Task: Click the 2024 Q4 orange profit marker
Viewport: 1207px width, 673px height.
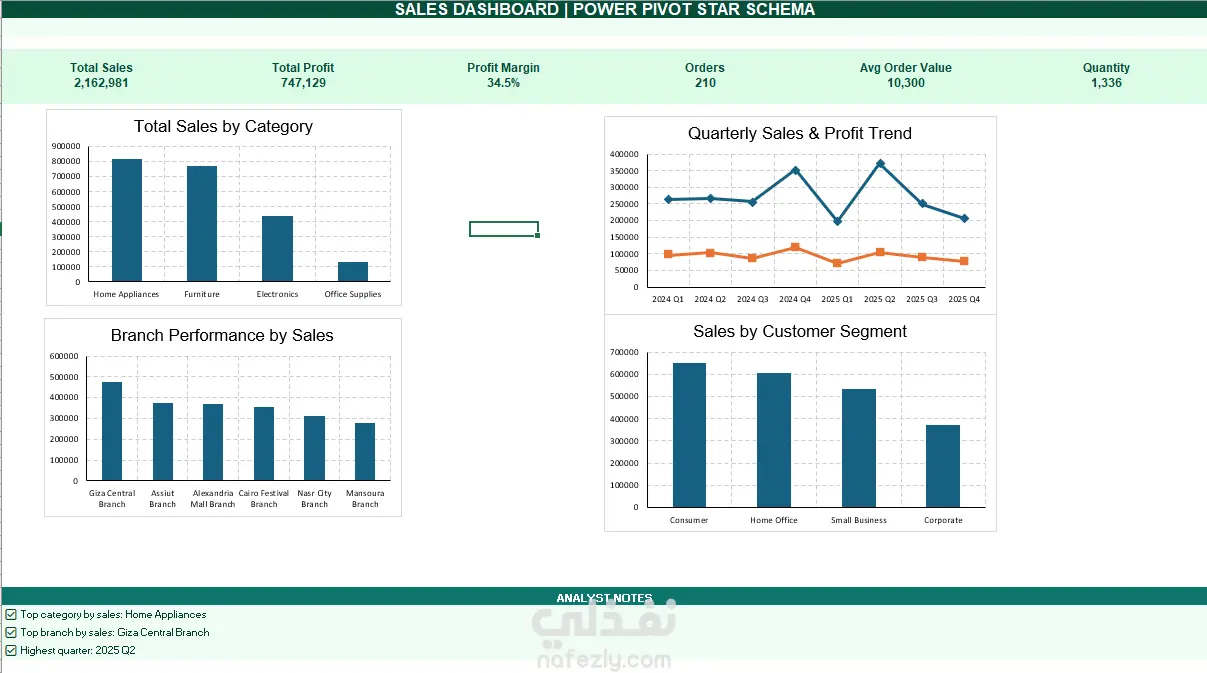Action: (x=795, y=247)
